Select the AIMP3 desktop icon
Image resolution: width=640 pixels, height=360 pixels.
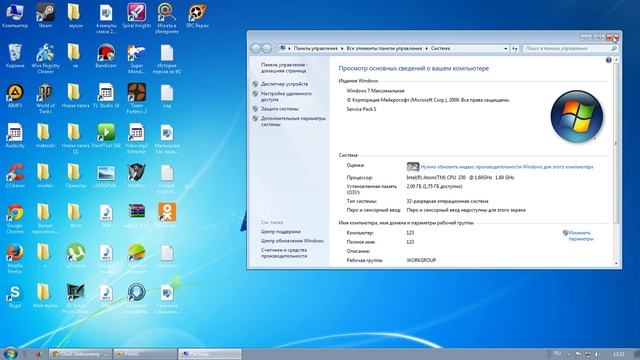(x=15, y=96)
